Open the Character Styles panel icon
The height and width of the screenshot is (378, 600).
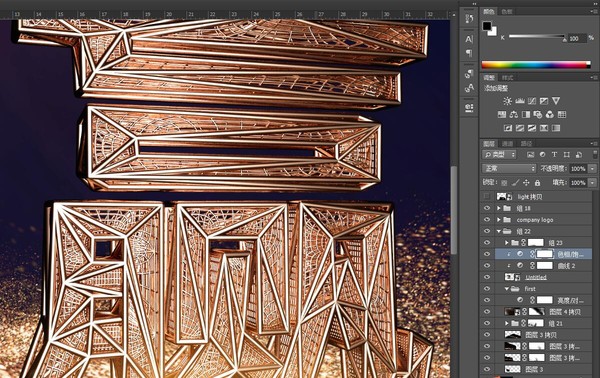[469, 88]
